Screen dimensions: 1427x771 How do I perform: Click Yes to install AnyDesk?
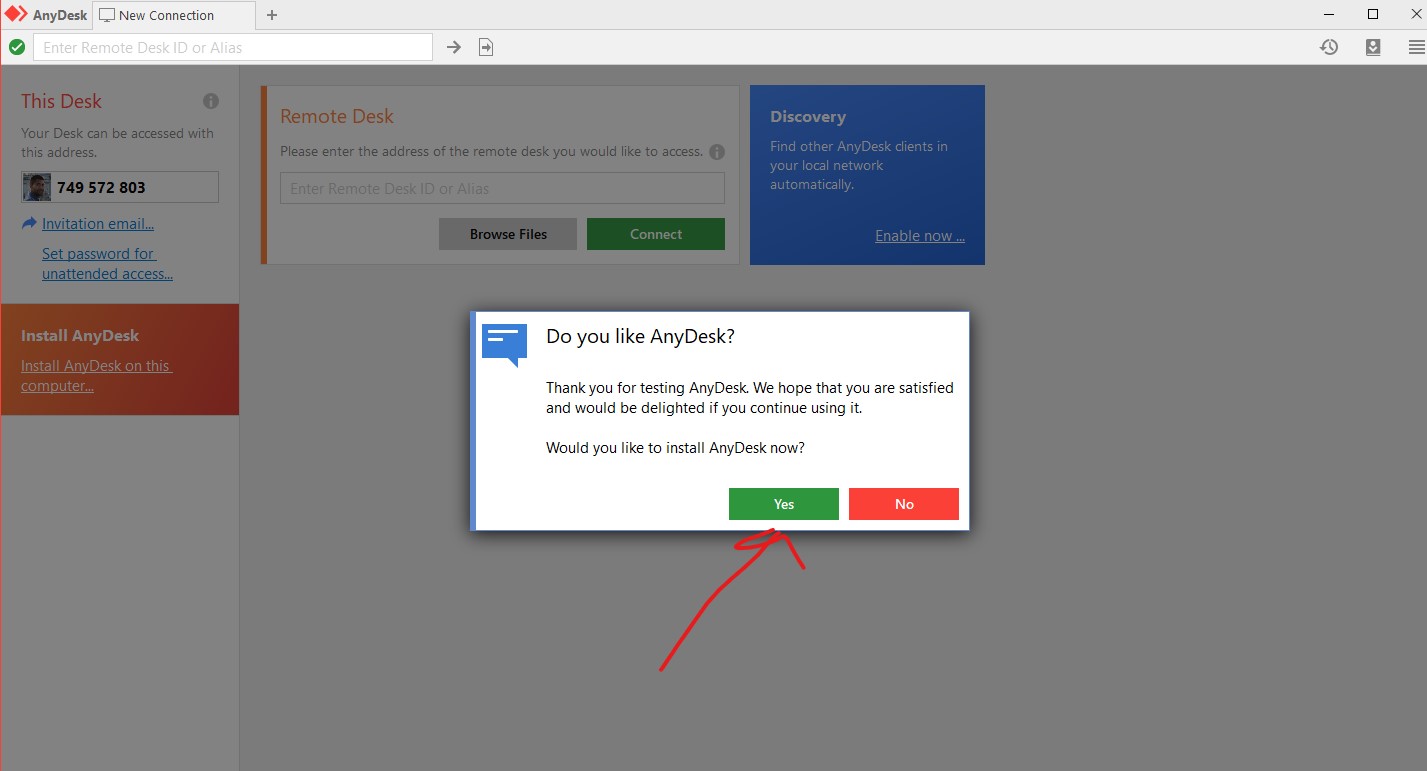click(783, 504)
